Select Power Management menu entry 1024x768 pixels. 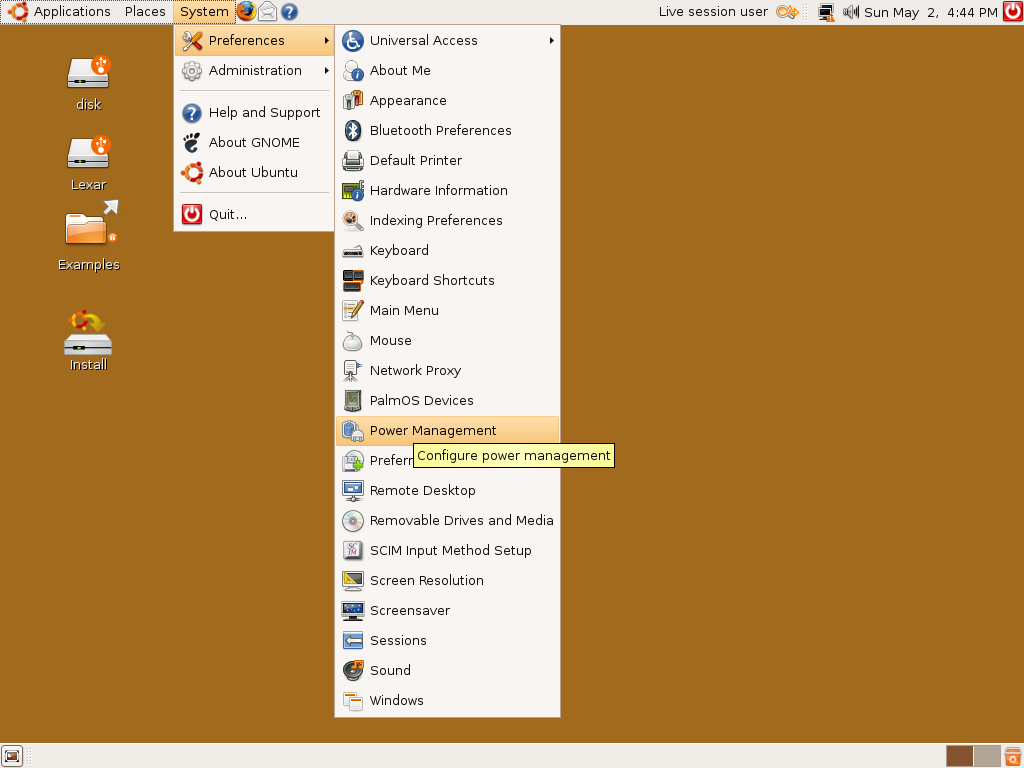tap(448, 430)
